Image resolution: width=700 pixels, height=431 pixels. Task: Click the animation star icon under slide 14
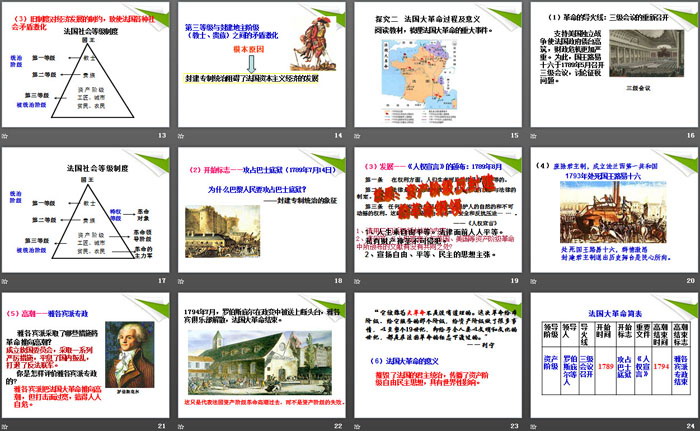[x=181, y=136]
